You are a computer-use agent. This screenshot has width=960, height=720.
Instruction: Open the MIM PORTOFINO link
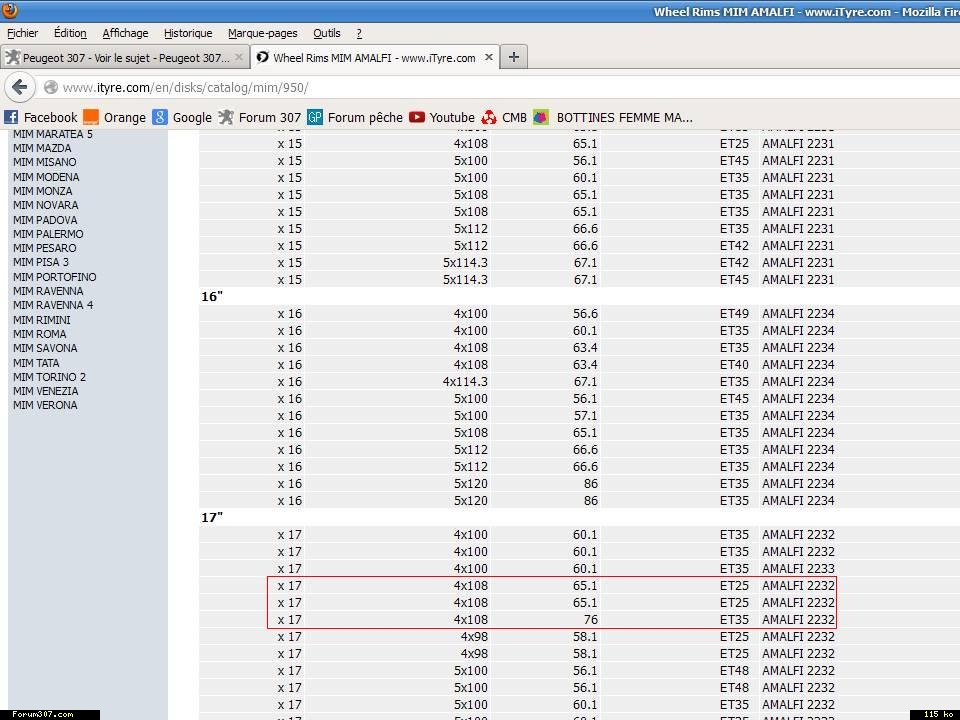54,277
